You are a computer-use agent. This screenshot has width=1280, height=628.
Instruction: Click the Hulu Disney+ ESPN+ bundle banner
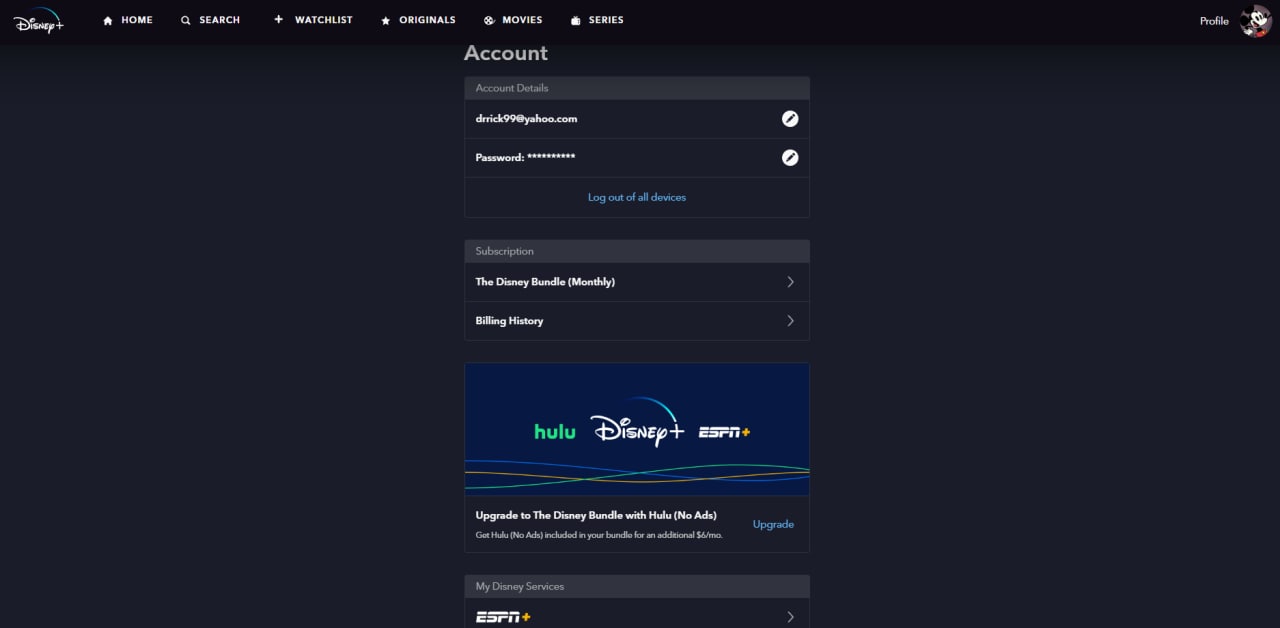[637, 429]
